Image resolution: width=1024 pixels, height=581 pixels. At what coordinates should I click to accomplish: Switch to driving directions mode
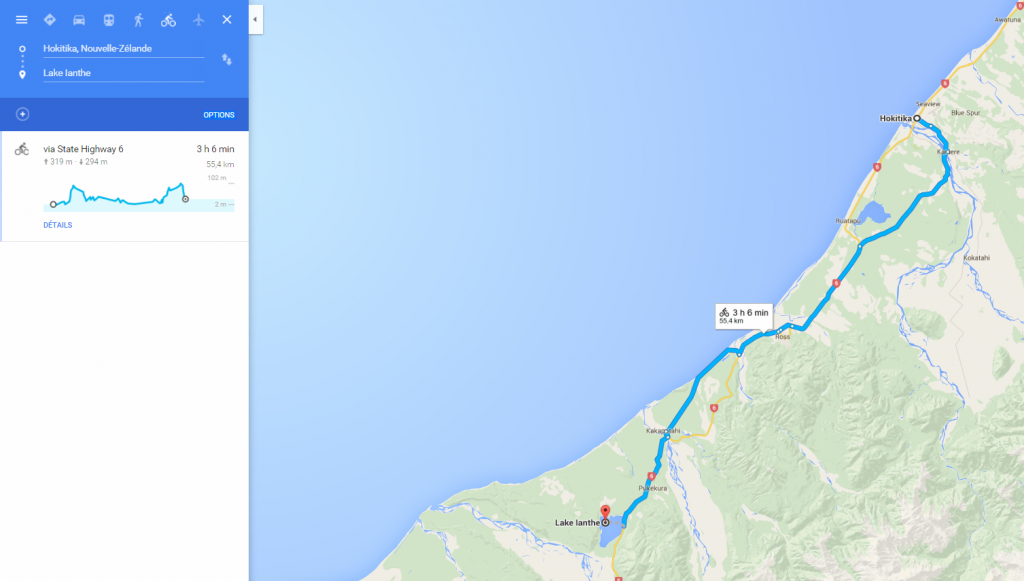tap(79, 20)
